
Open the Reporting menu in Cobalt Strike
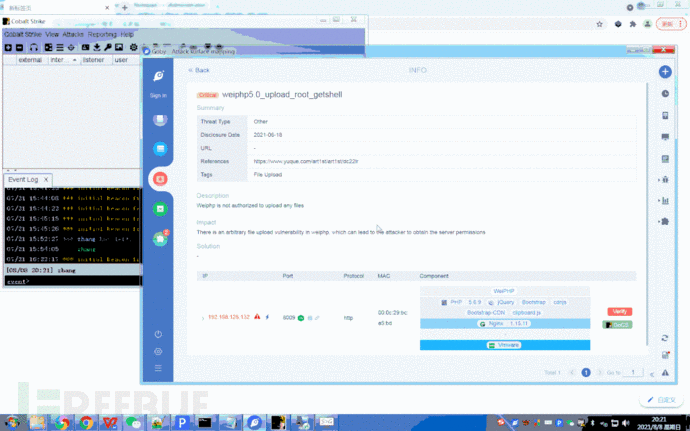(x=102, y=34)
